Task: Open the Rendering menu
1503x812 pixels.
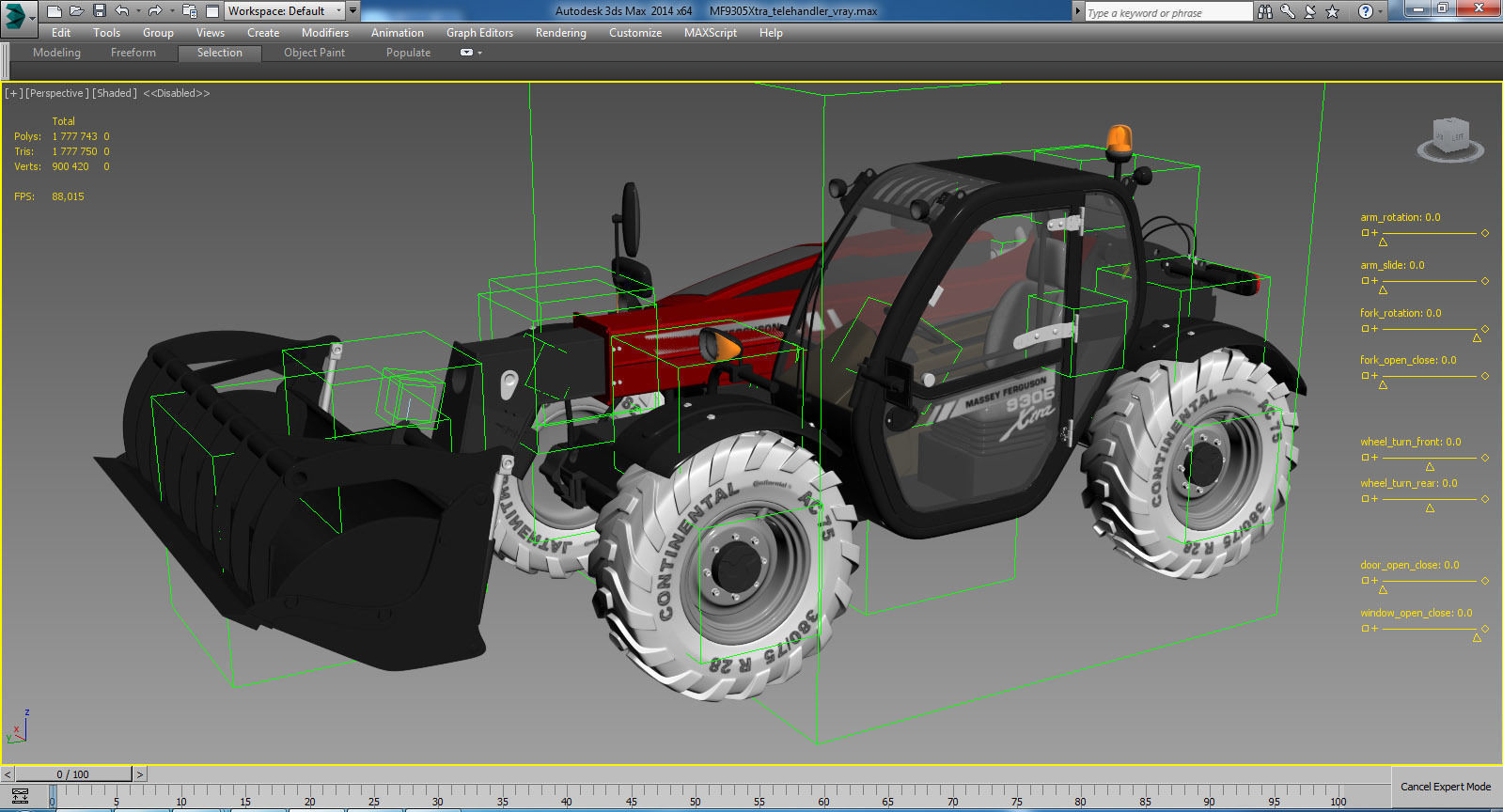Action: [561, 33]
